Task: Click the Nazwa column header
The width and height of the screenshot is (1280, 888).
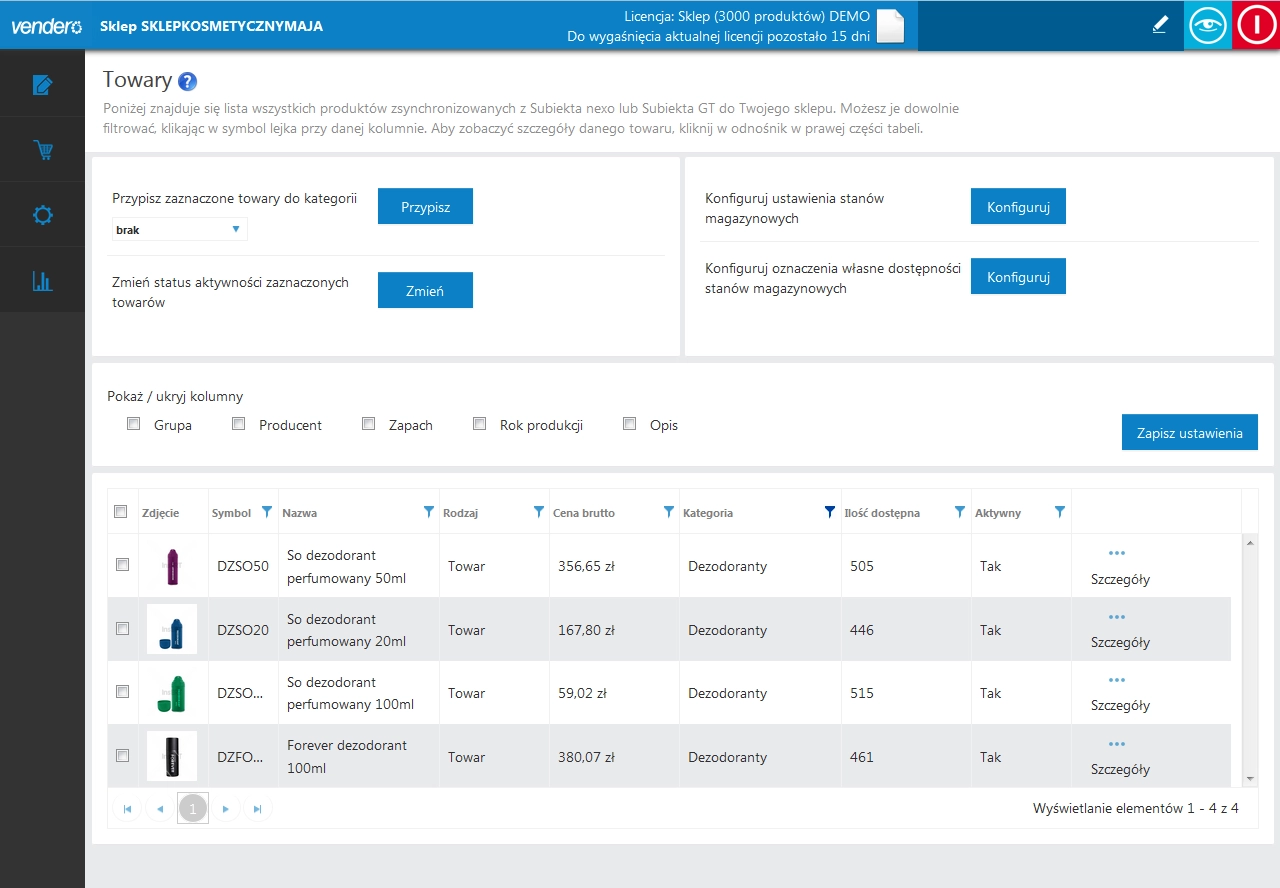Action: pyautogui.click(x=300, y=513)
